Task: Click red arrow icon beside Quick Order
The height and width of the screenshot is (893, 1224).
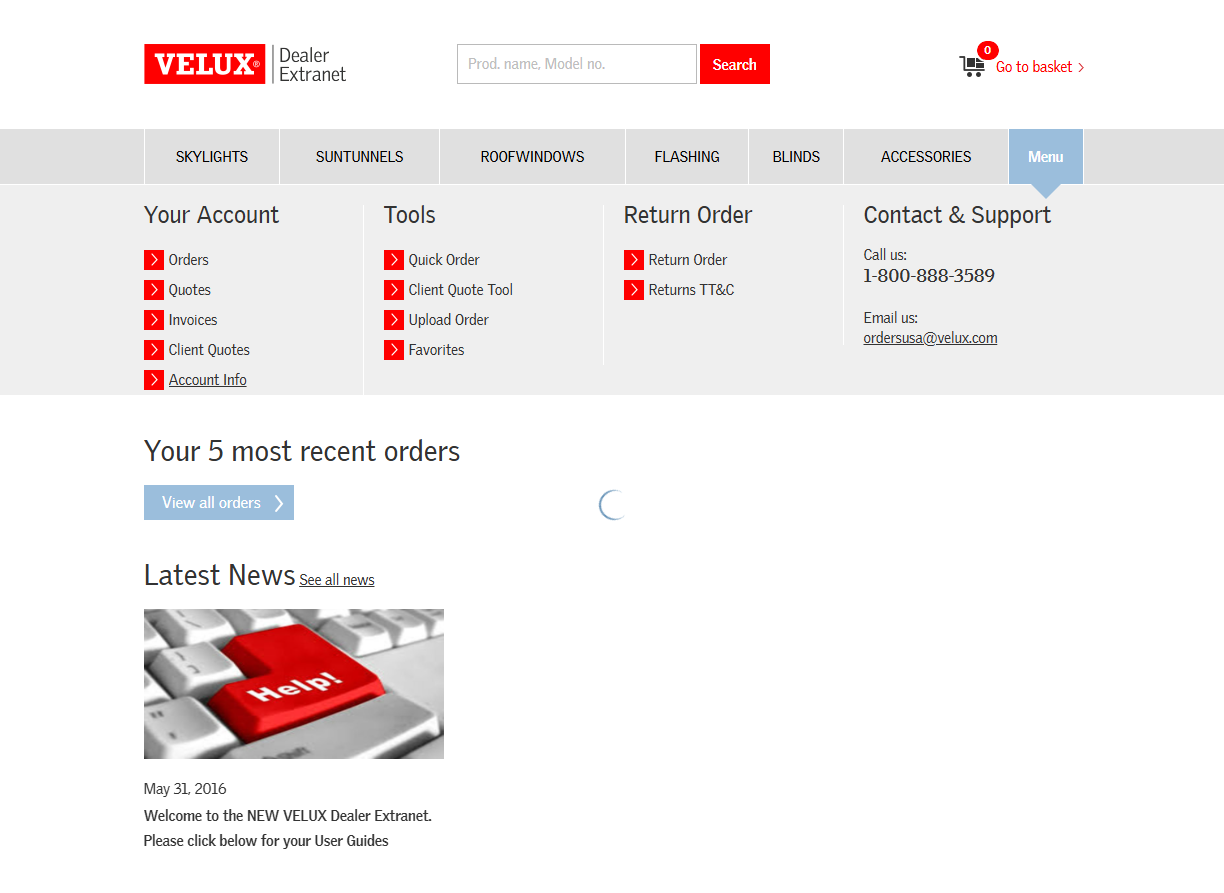Action: [x=394, y=260]
